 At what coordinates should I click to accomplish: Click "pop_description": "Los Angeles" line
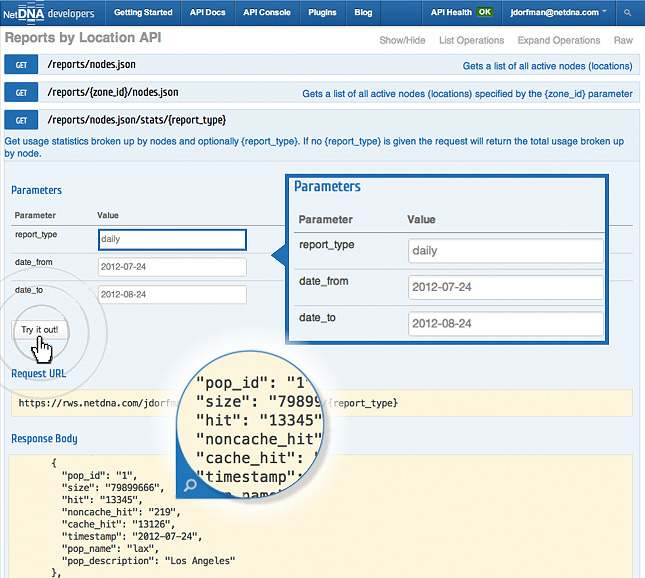pyautogui.click(x=148, y=561)
